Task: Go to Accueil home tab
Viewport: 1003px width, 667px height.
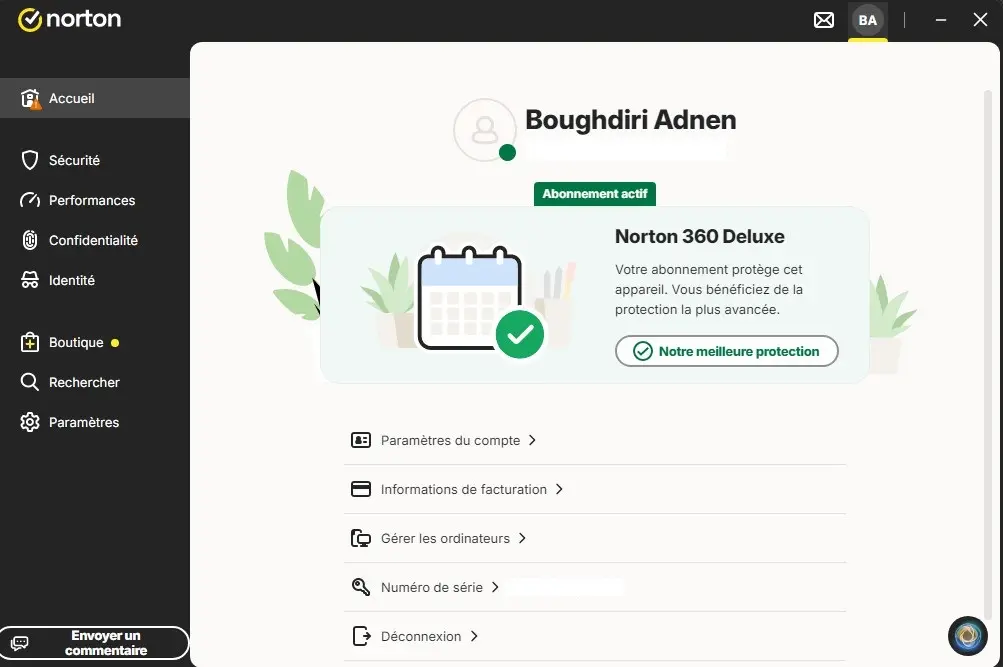Action: [x=95, y=98]
